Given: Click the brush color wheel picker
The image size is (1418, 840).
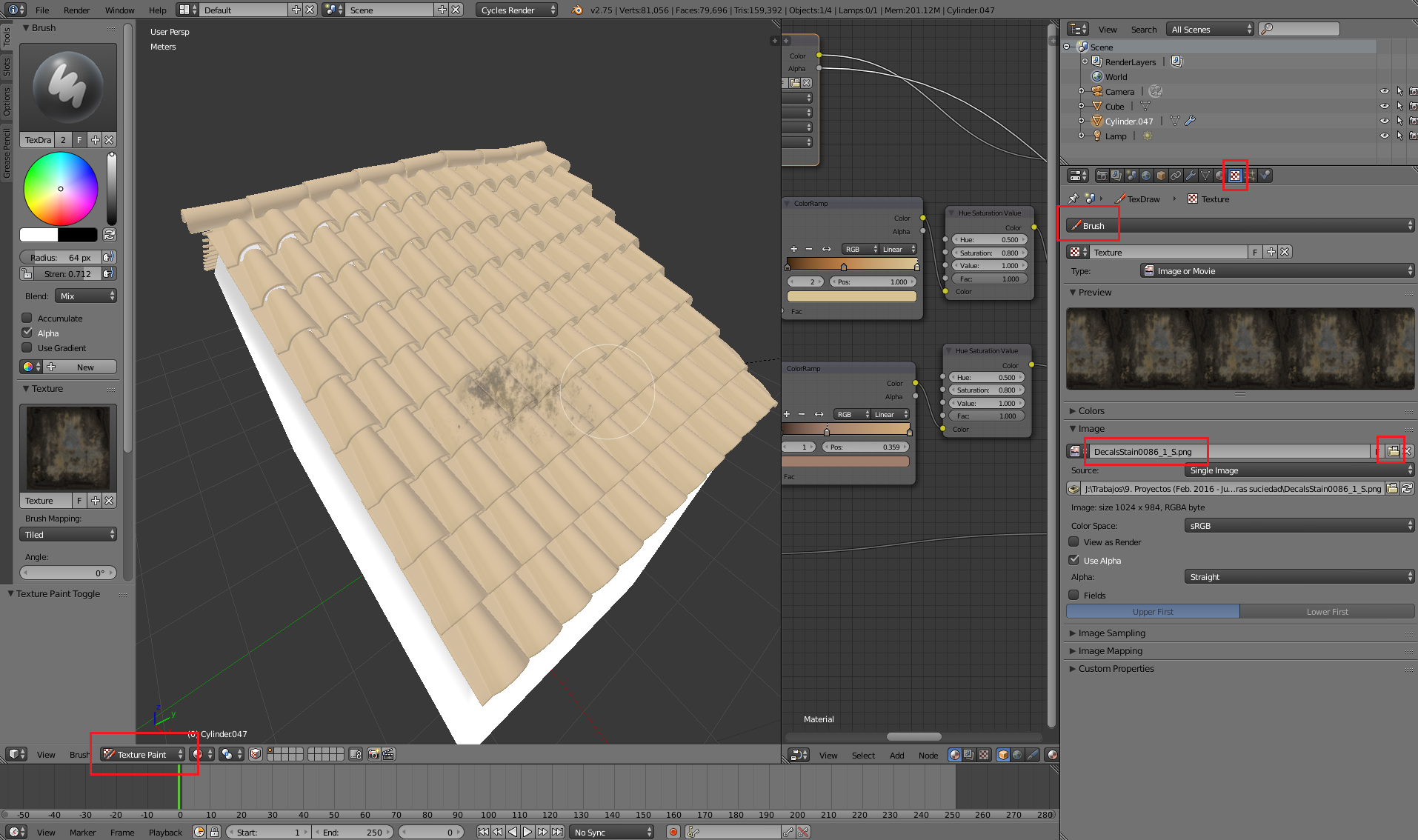Looking at the screenshot, I should click(x=61, y=189).
